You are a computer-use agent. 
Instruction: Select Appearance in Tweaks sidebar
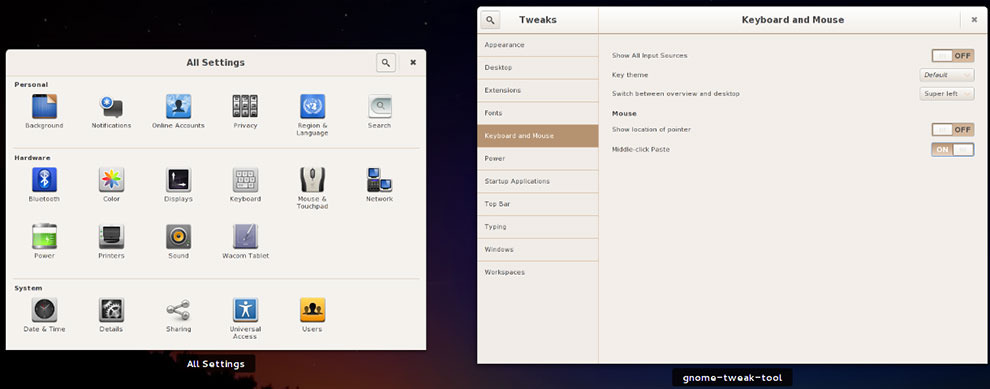point(537,45)
